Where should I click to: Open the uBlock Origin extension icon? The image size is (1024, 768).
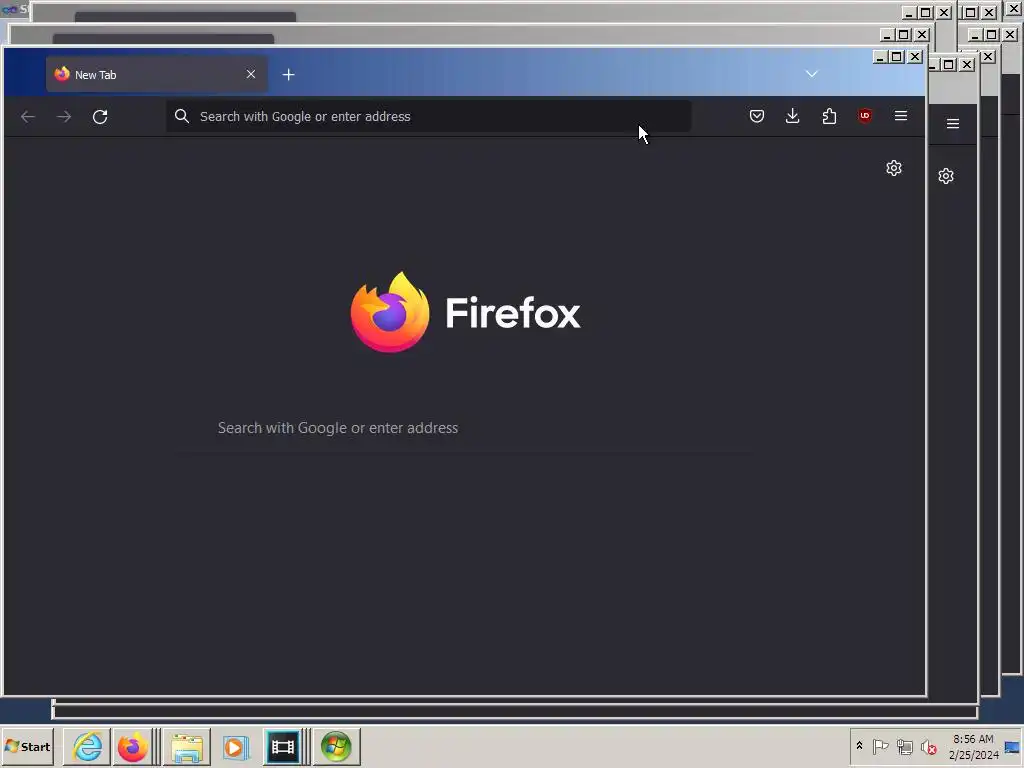pos(865,116)
